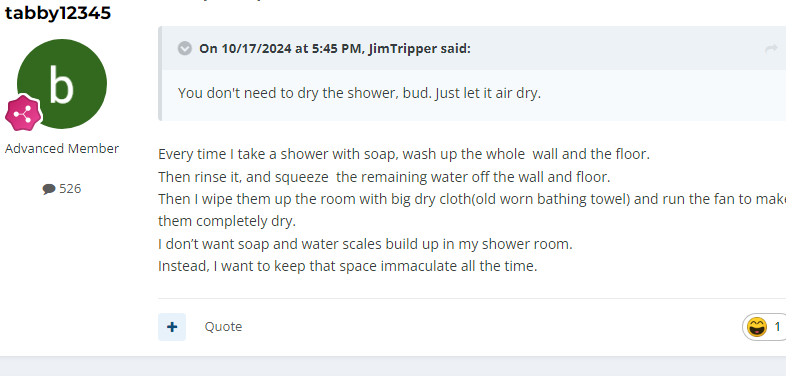
Task: Click the laughing emoji reaction icon
Action: pyautogui.click(x=756, y=327)
